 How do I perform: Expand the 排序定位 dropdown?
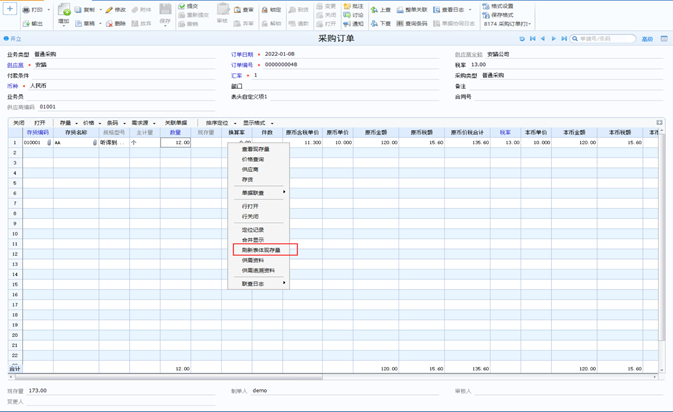tap(218, 123)
